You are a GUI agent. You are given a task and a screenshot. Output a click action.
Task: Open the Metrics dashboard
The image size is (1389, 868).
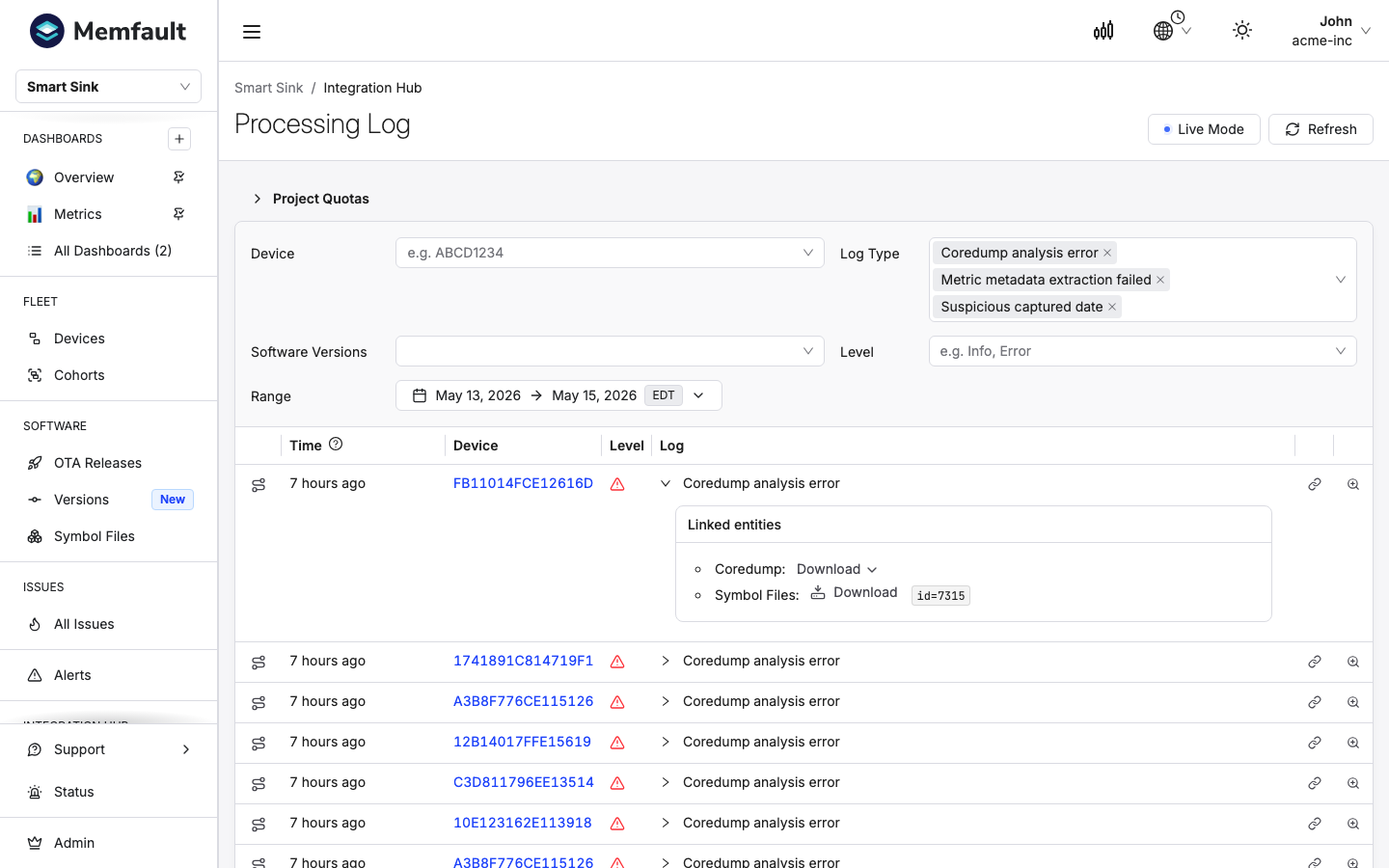point(78,214)
